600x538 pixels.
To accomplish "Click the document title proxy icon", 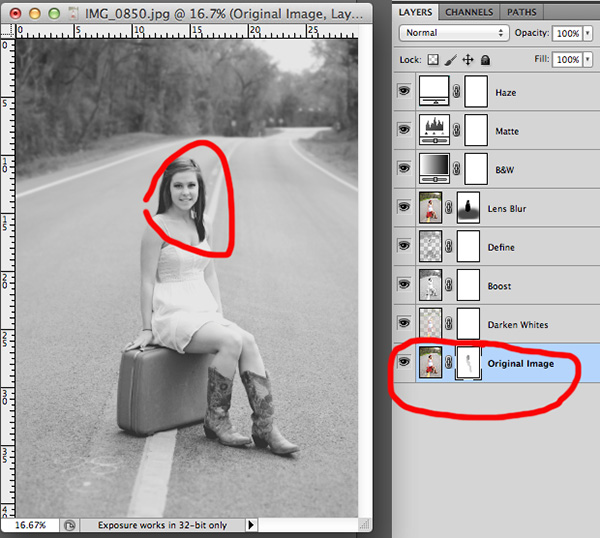I will coord(73,13).
